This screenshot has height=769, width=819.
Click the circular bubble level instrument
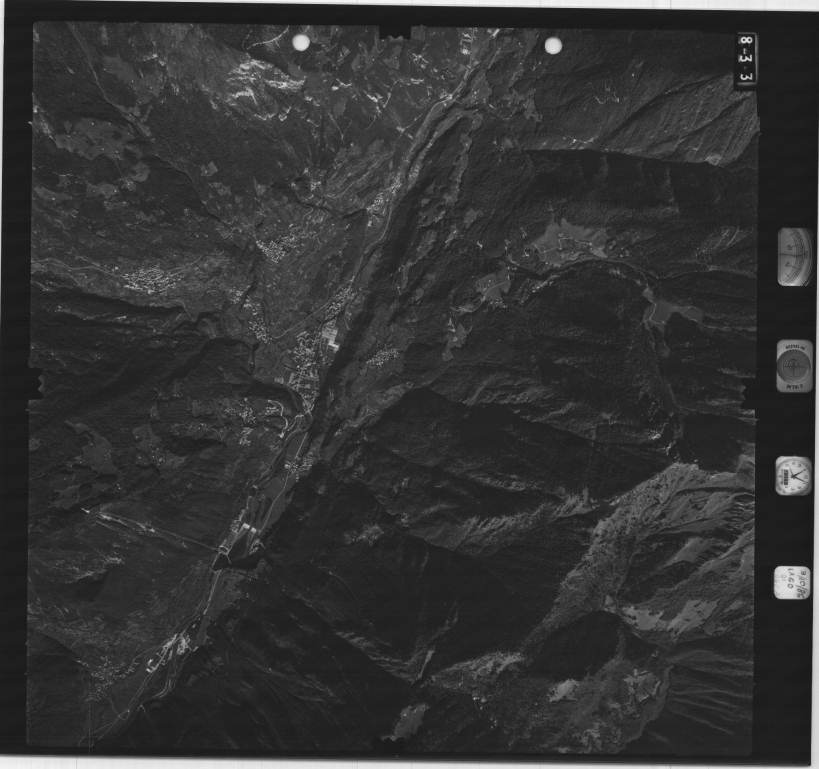click(794, 366)
